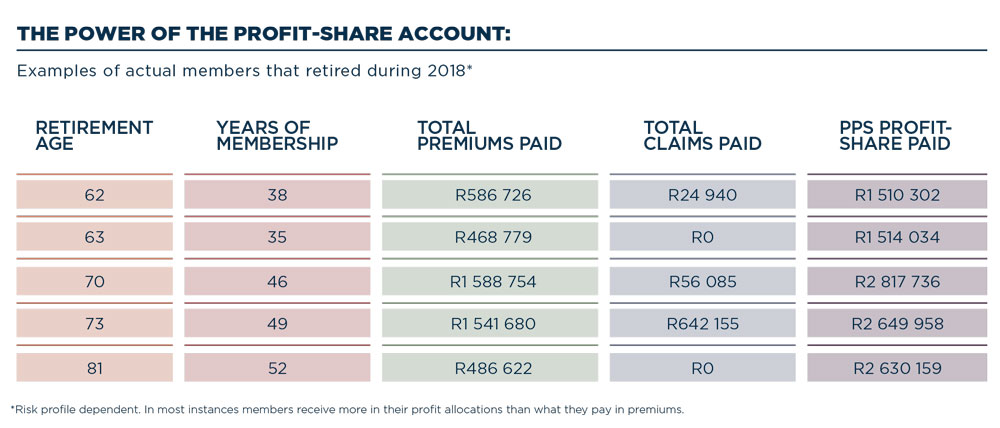Select the Retirement Age column header
The height and width of the screenshot is (428, 1000).
click(x=94, y=135)
